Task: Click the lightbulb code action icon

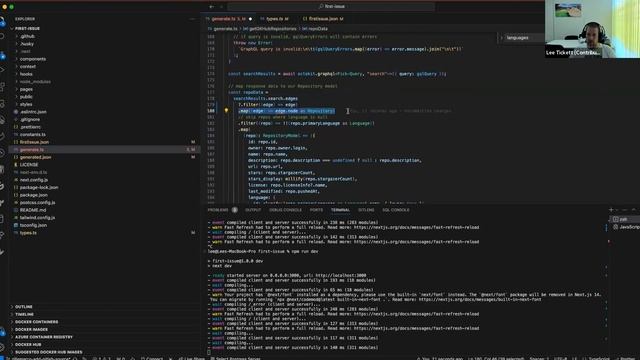Action: click(226, 111)
